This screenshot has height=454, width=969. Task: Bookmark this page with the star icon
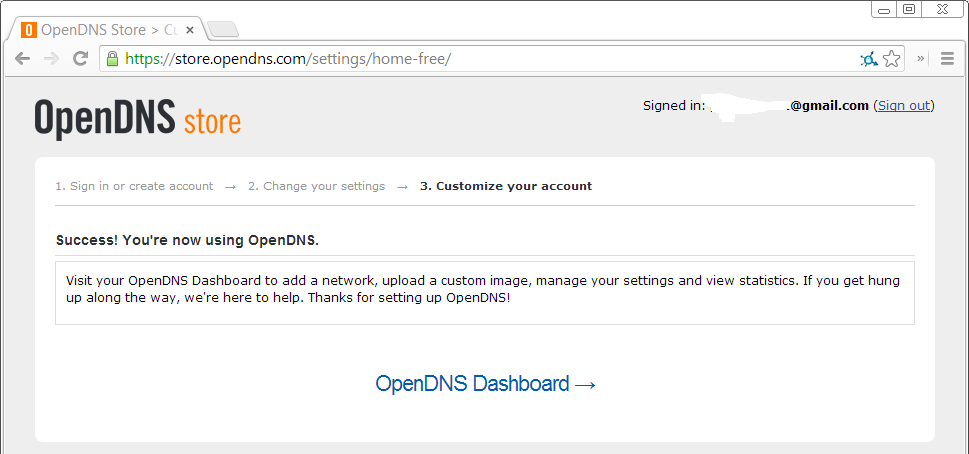(891, 59)
